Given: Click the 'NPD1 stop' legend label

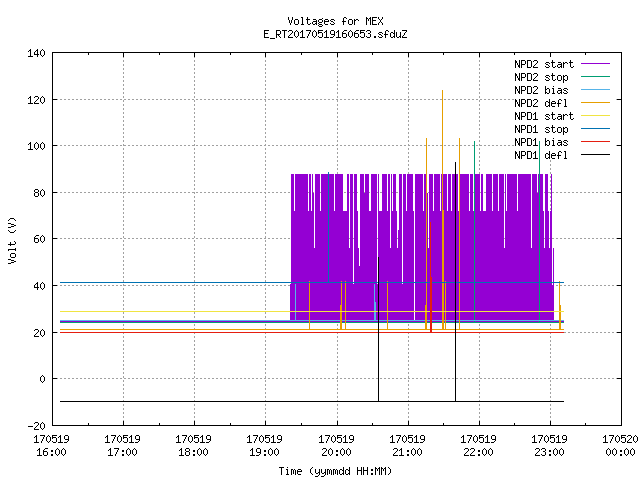Looking at the screenshot, I should point(541,129).
